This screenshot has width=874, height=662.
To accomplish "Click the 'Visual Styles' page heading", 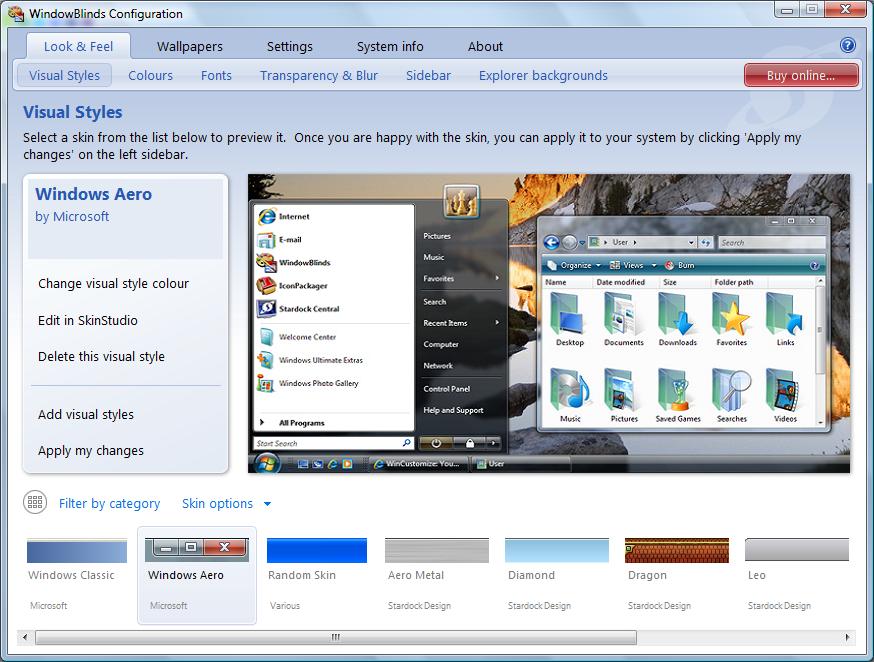I will [x=72, y=112].
